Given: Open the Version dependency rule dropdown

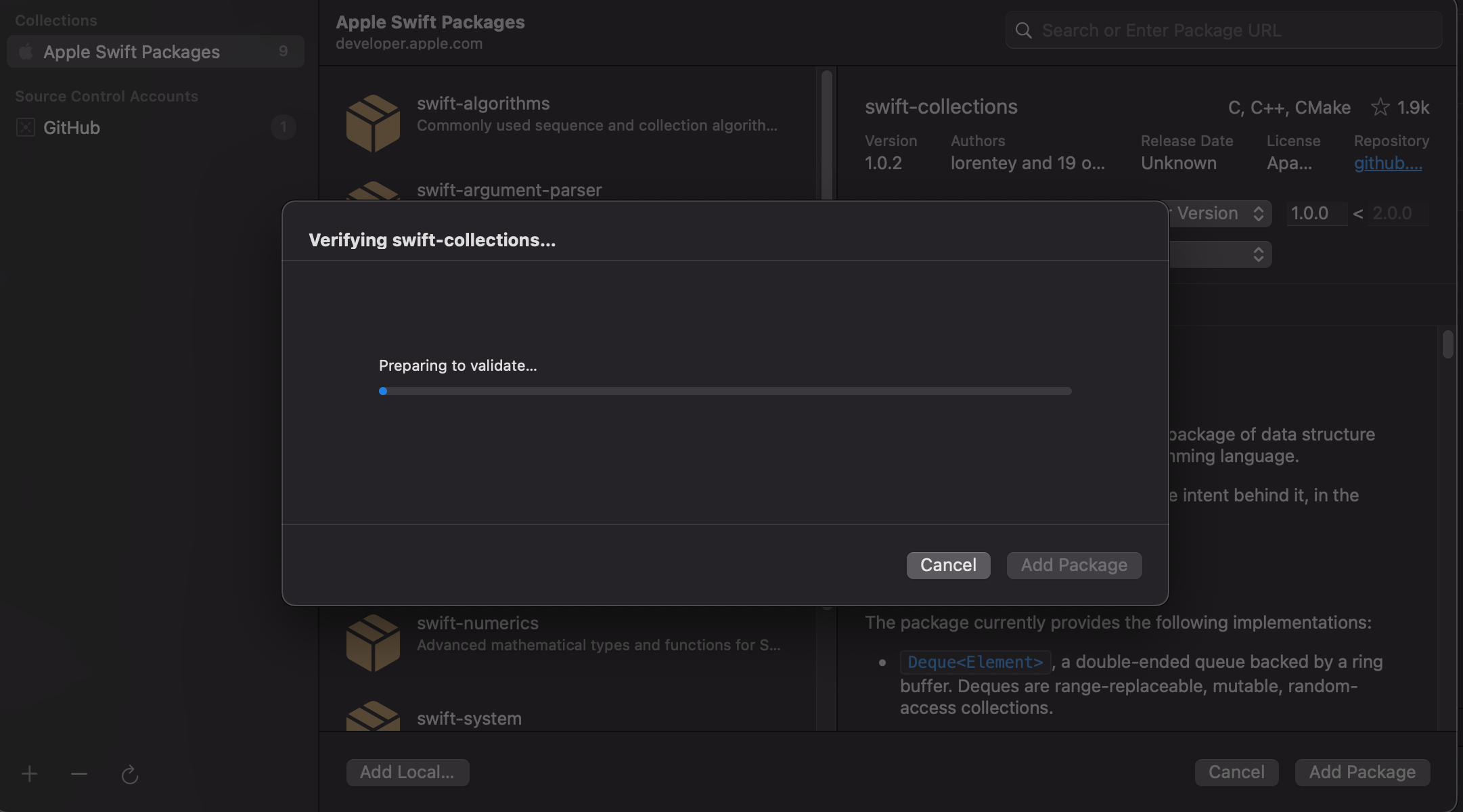Looking at the screenshot, I should (1220, 213).
